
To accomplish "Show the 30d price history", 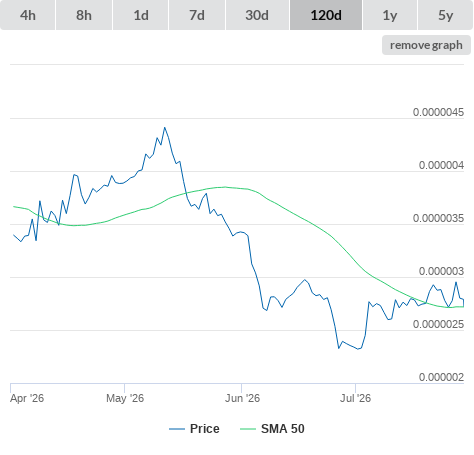I will click(257, 15).
